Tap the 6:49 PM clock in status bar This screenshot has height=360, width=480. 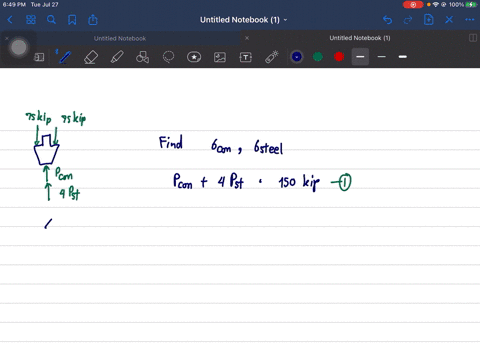(x=14, y=5)
